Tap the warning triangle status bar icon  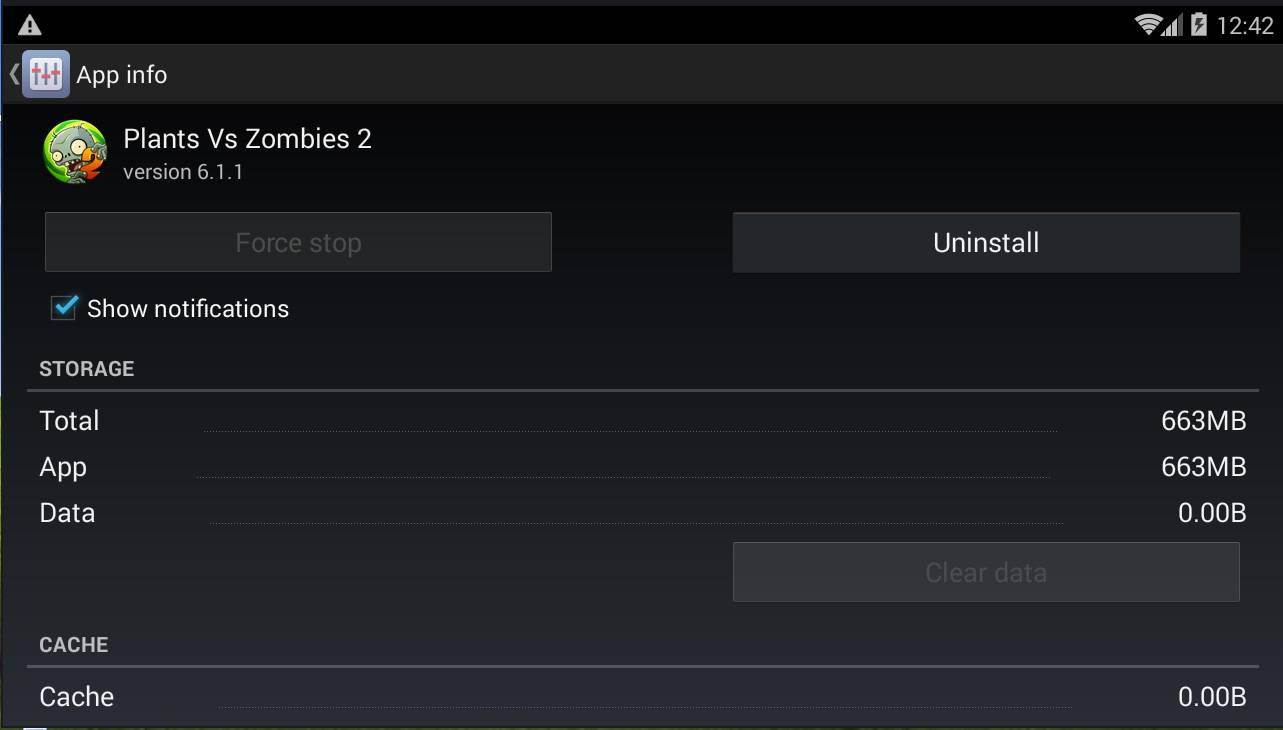29,25
